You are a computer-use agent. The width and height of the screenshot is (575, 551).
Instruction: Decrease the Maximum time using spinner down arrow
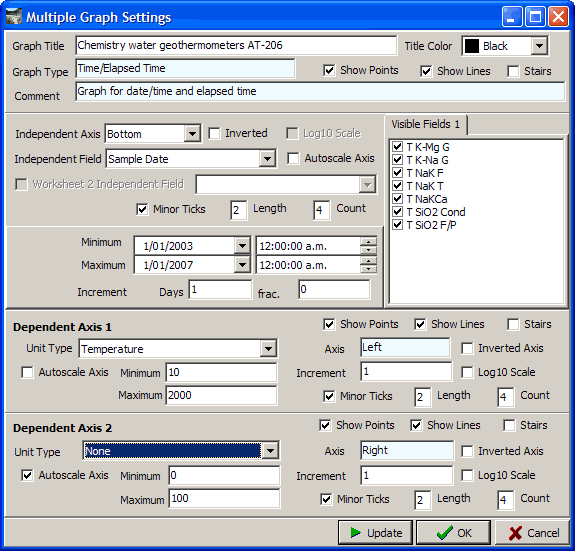[x=368, y=269]
